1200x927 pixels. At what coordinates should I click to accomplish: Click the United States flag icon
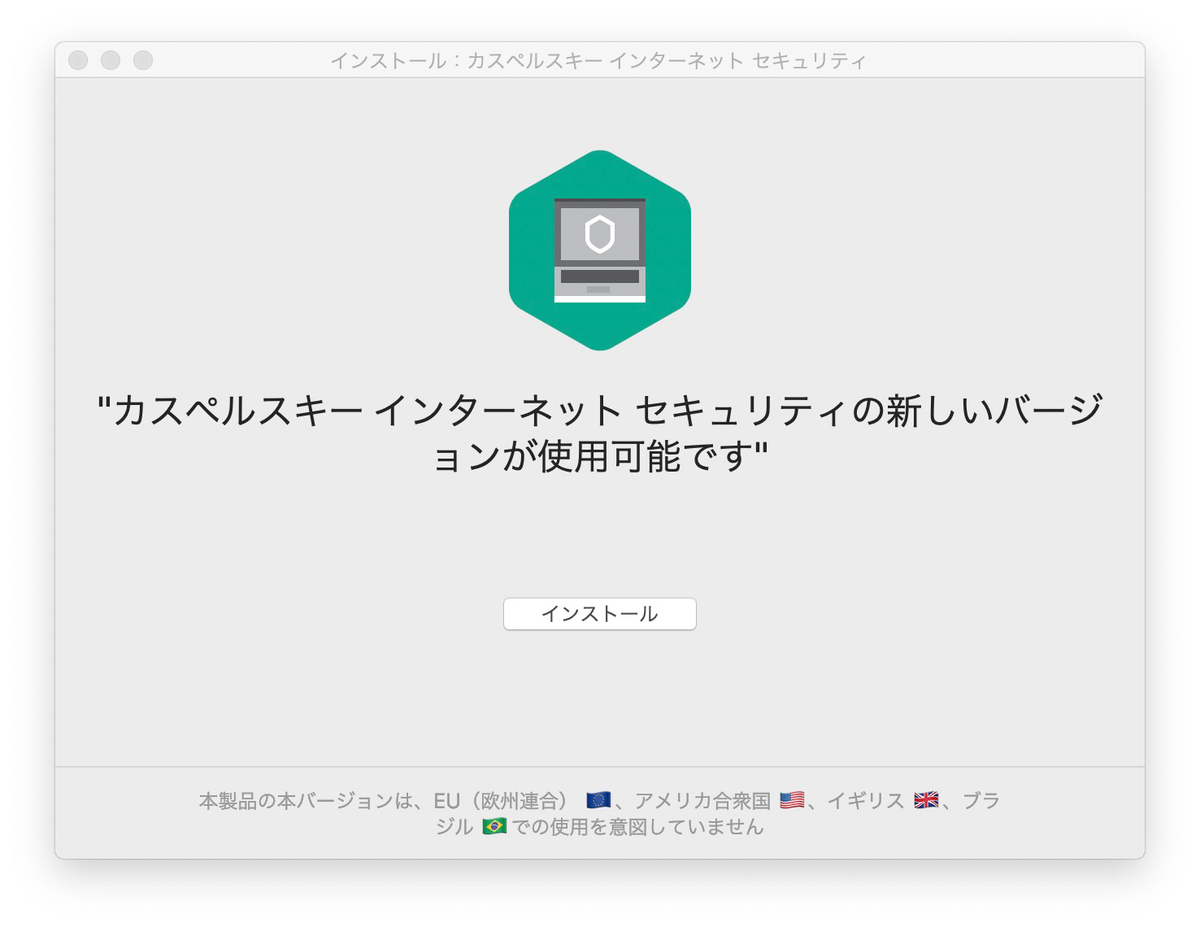[792, 800]
